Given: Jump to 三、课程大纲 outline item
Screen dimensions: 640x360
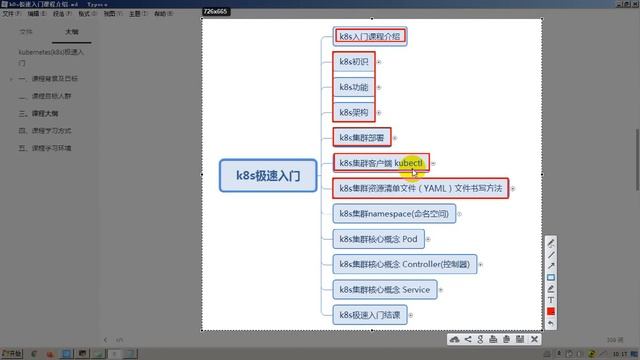Looking at the screenshot, I should [x=38, y=113].
